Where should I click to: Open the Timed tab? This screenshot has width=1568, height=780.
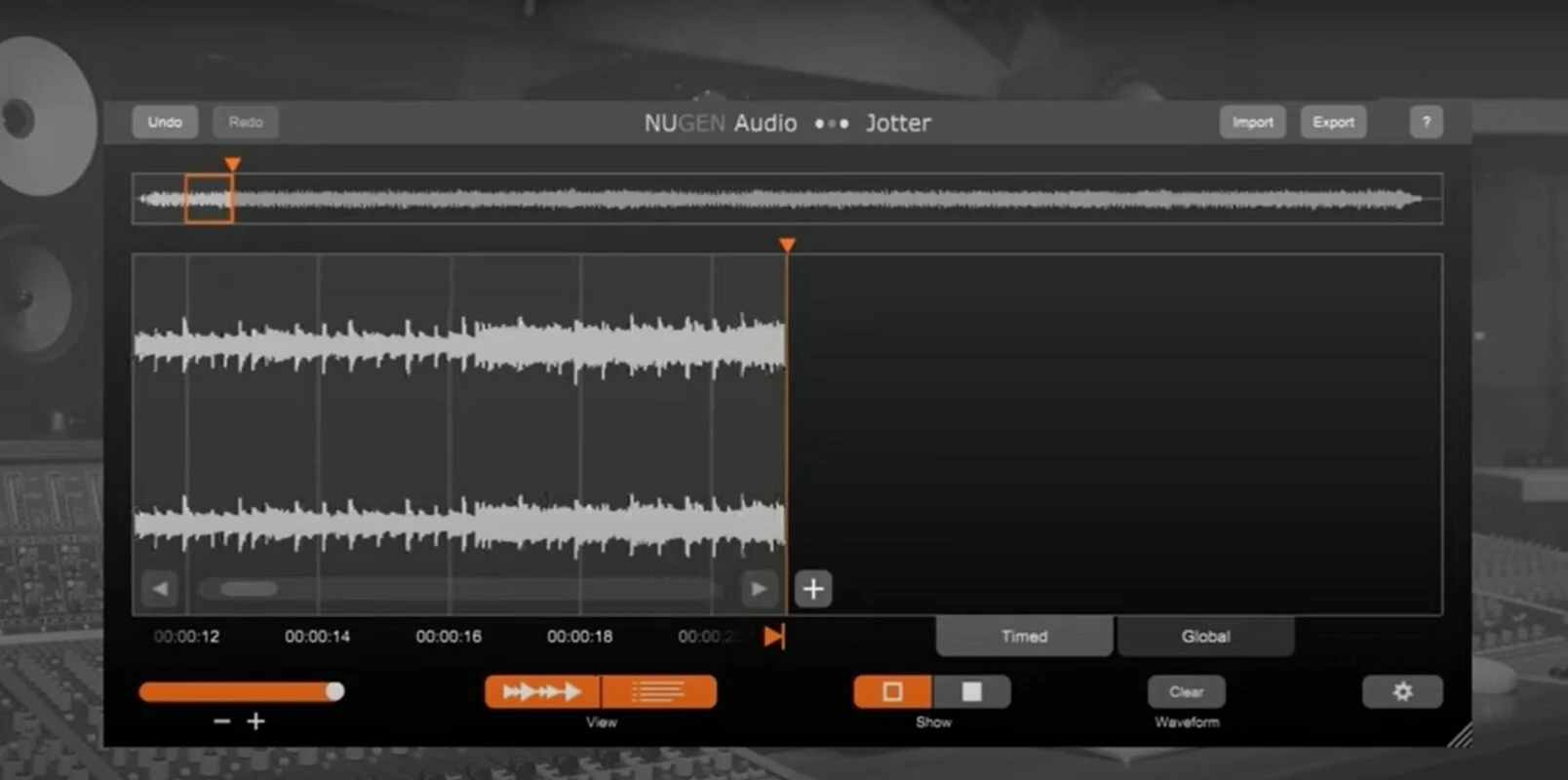(1024, 637)
